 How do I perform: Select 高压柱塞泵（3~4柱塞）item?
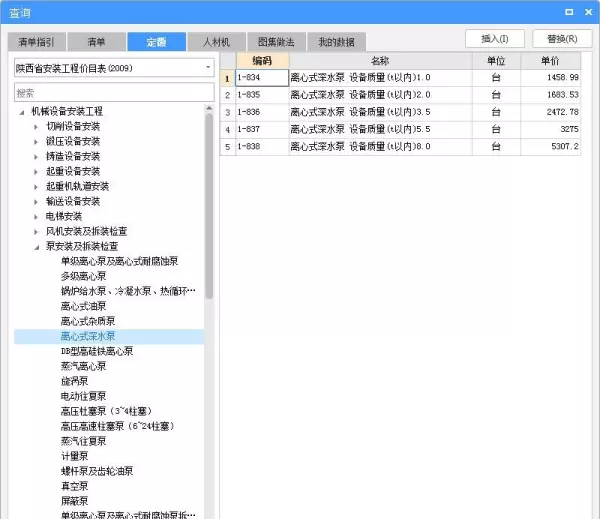click(106, 411)
